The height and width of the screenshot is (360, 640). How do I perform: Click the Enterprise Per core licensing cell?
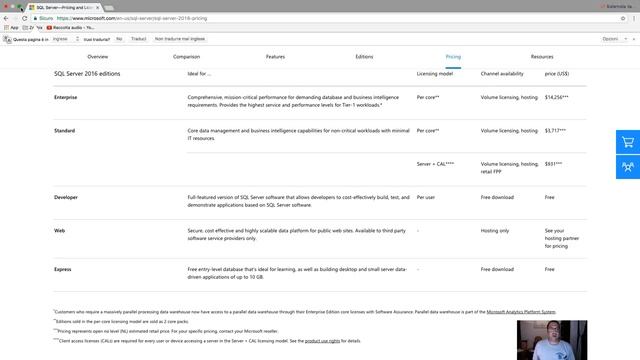coord(428,98)
